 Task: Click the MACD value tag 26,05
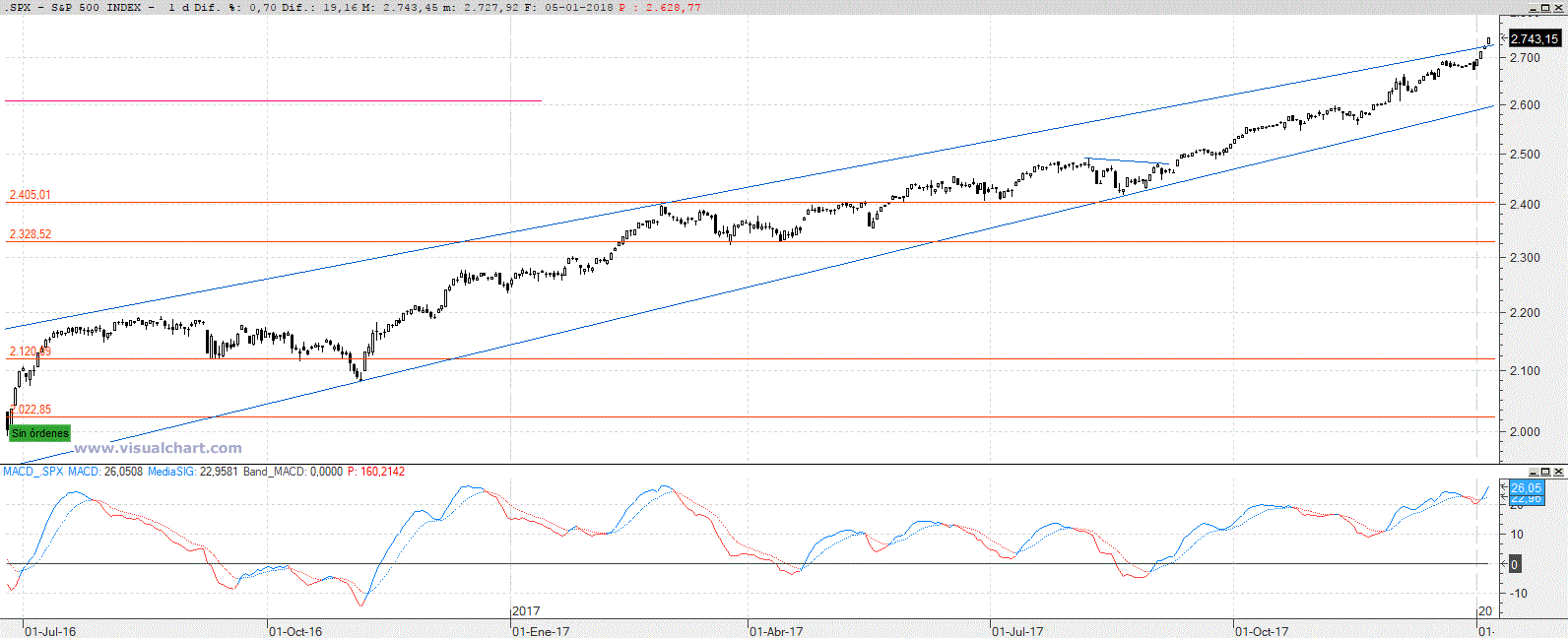(x=1526, y=488)
